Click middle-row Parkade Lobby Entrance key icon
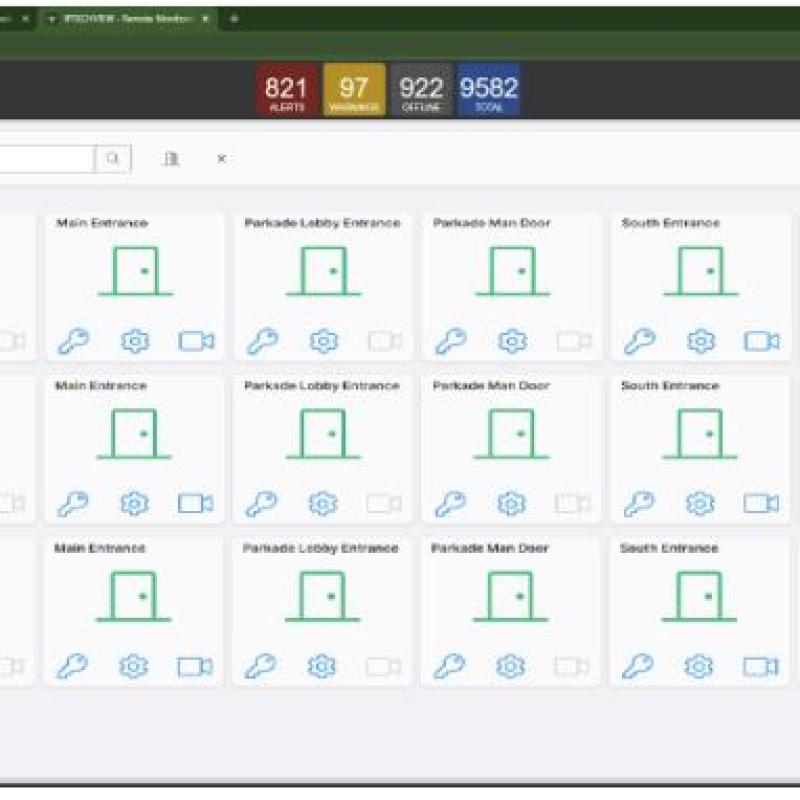This screenshot has height=800, width=800. pos(261,504)
